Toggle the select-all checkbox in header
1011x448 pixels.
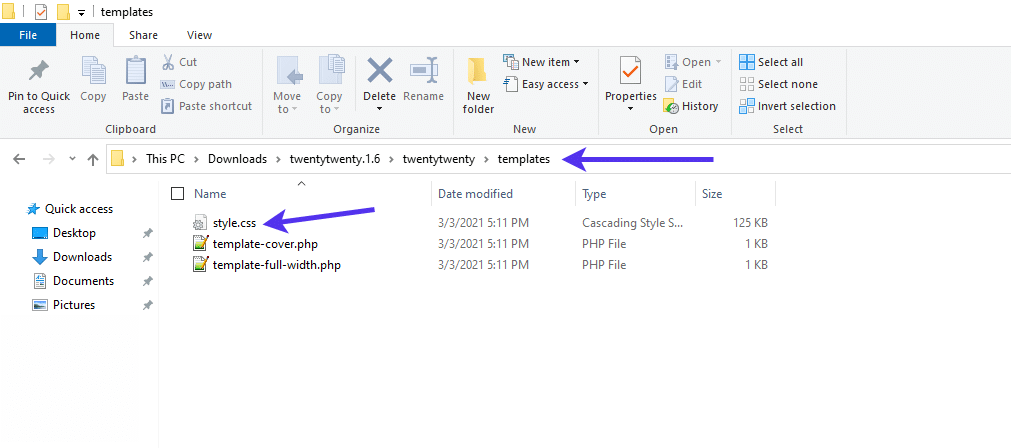coord(178,194)
